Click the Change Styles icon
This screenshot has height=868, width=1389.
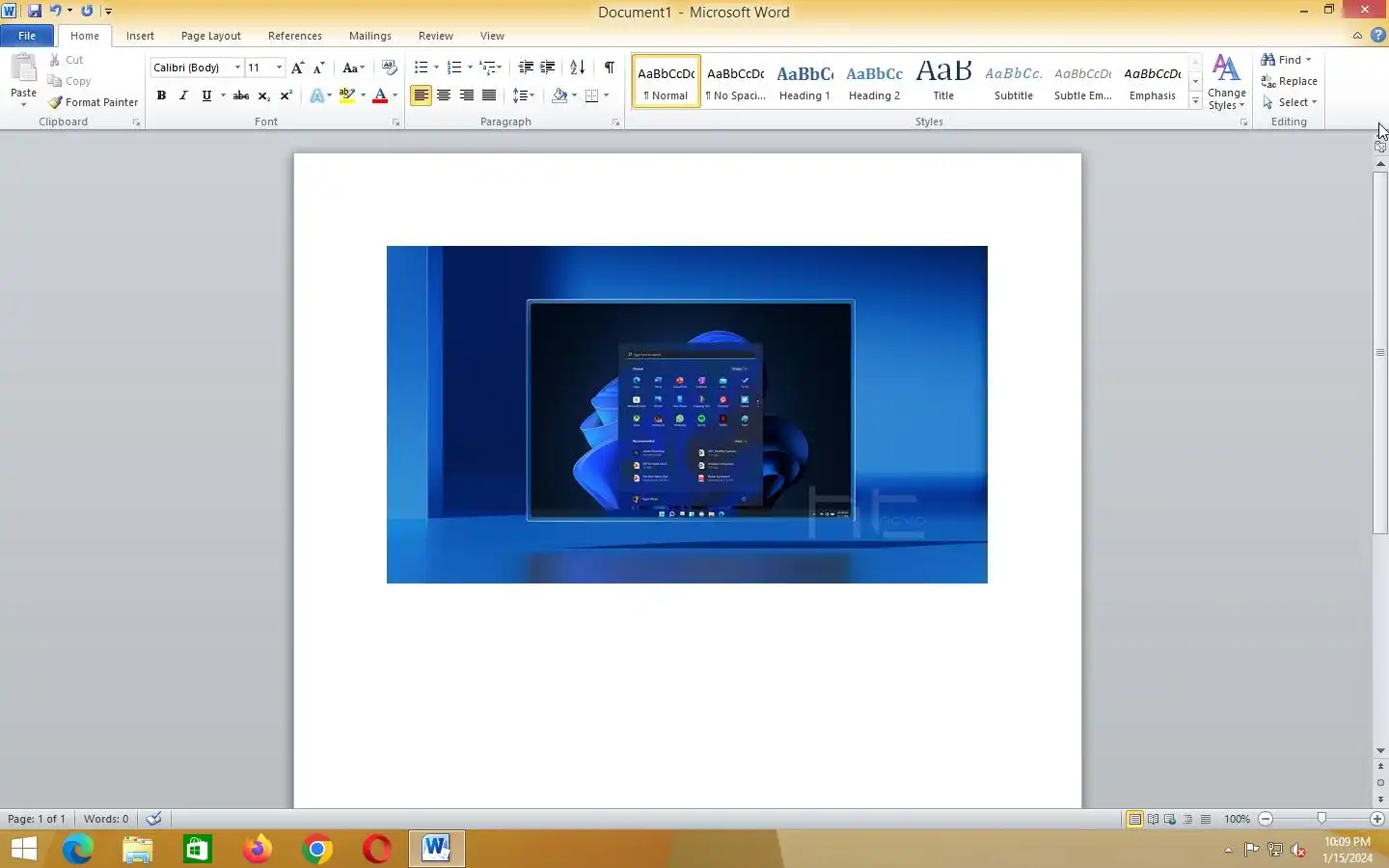1226,82
